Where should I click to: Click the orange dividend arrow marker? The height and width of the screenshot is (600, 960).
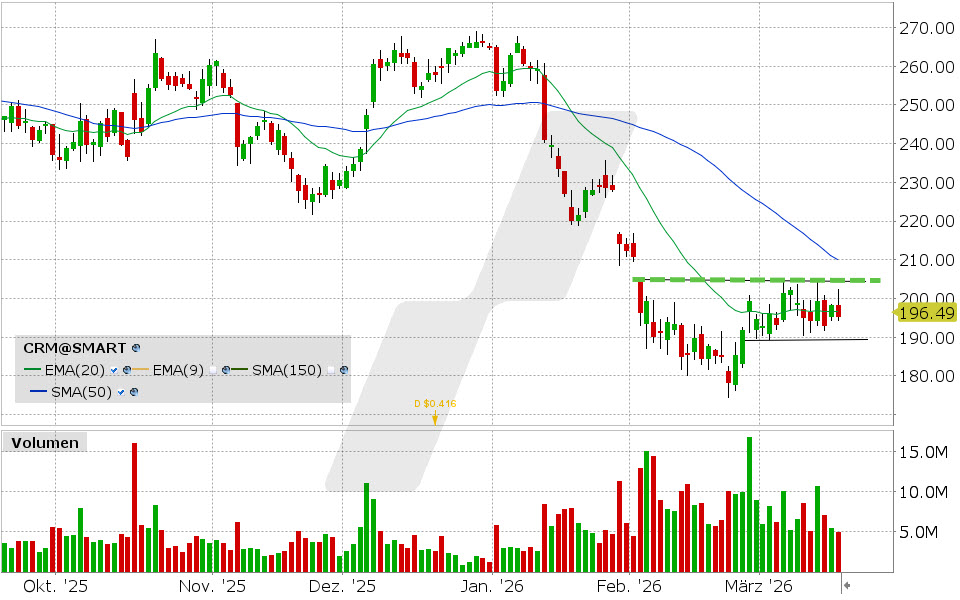[434, 419]
